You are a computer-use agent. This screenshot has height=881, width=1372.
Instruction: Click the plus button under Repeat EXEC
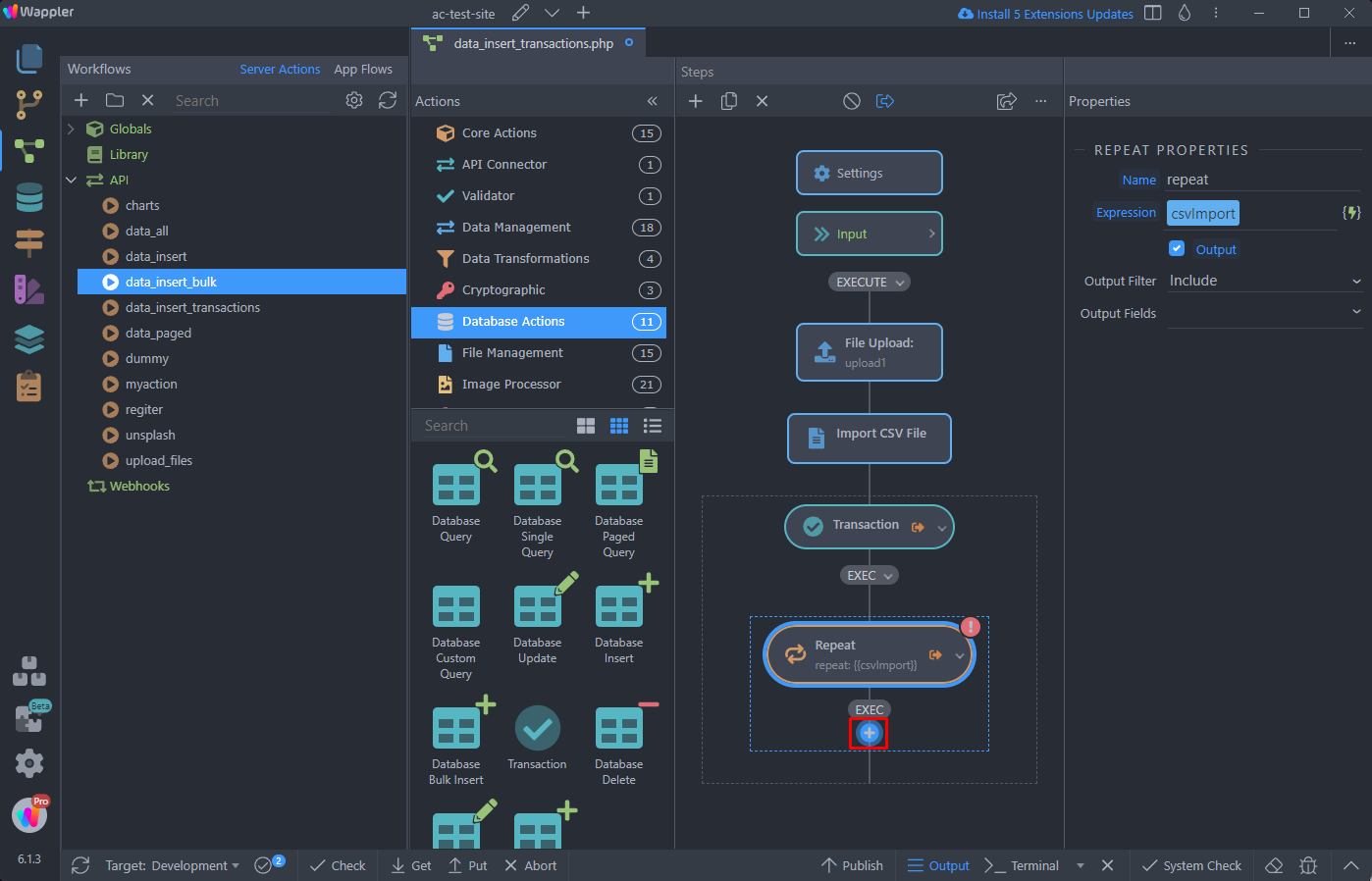point(869,733)
